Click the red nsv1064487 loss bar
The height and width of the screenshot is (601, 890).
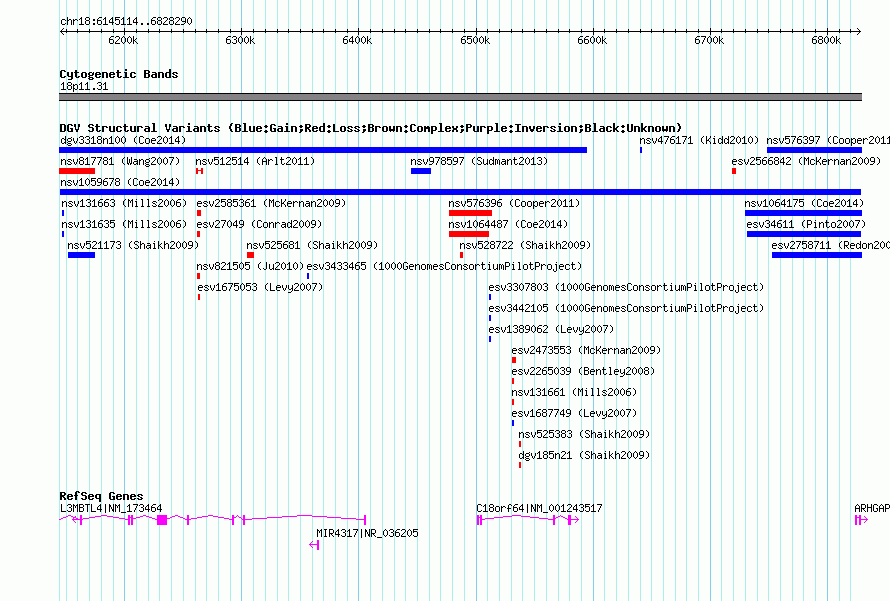tap(469, 234)
